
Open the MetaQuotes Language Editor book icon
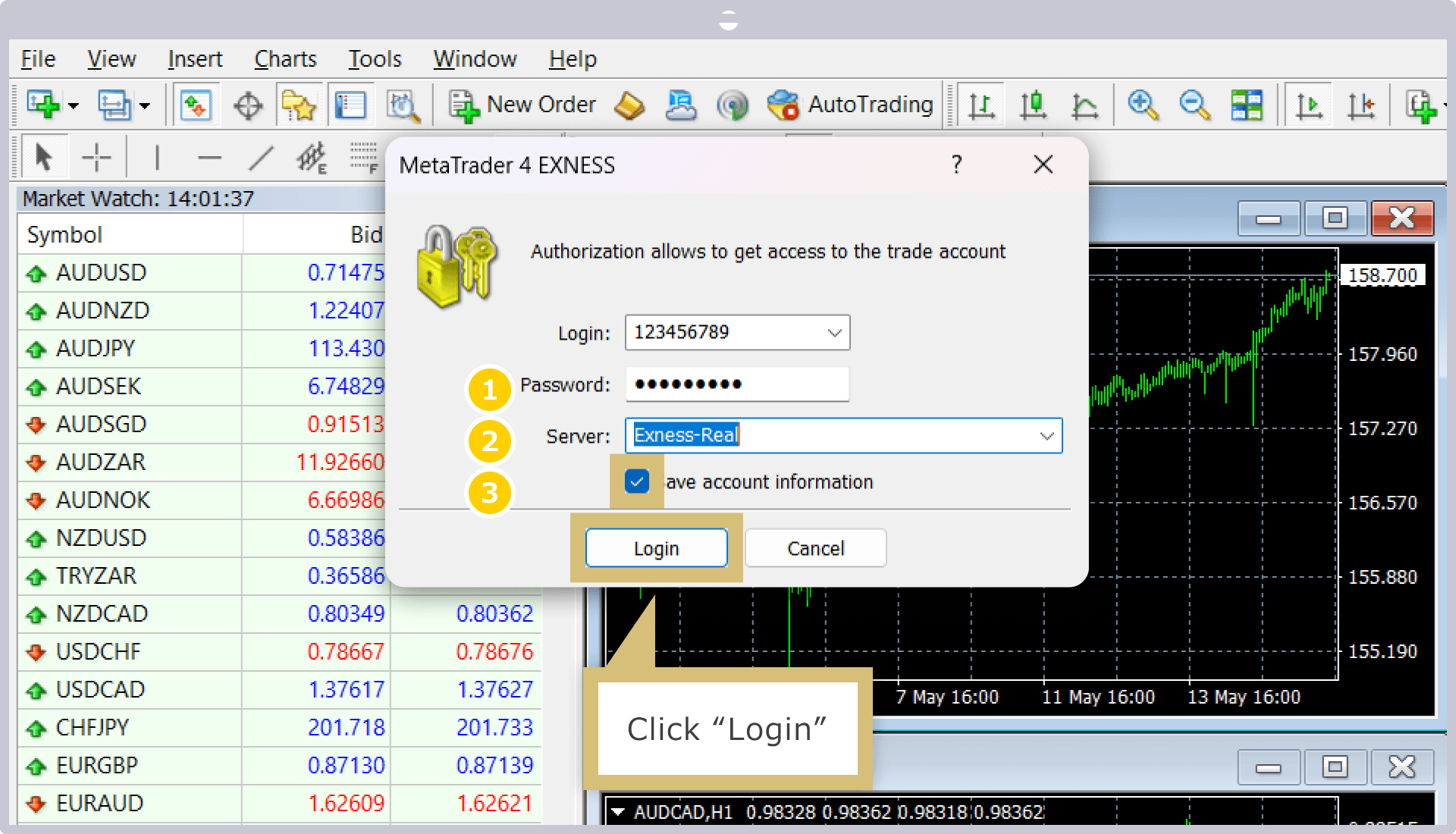click(629, 105)
